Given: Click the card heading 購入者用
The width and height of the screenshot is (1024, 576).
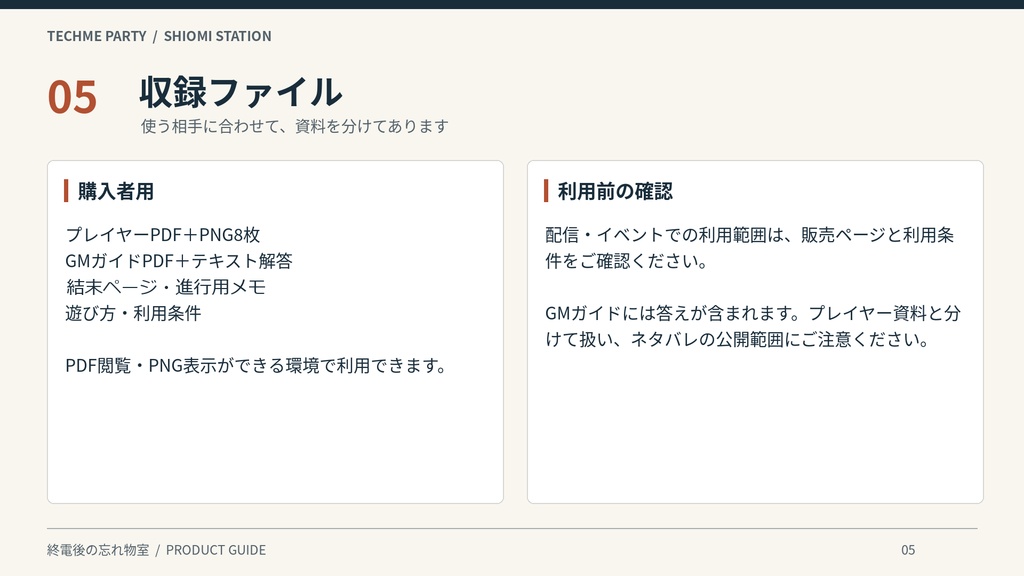Looking at the screenshot, I should tap(116, 191).
